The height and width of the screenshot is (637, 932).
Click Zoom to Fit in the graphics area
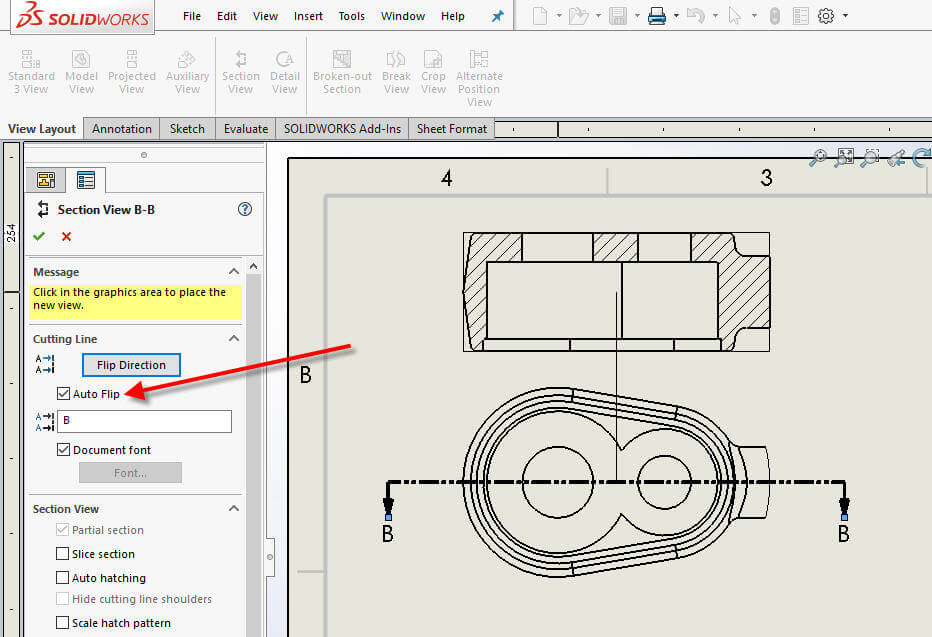pyautogui.click(x=845, y=157)
